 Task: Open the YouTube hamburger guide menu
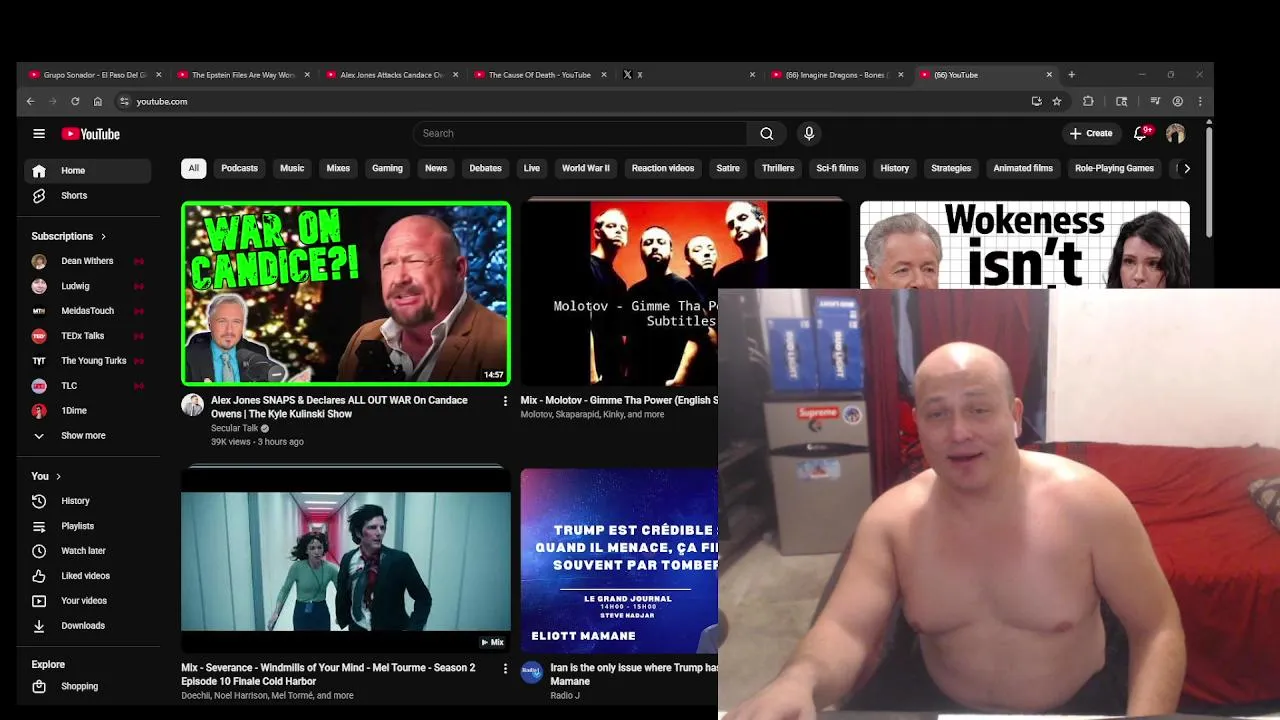coord(39,133)
